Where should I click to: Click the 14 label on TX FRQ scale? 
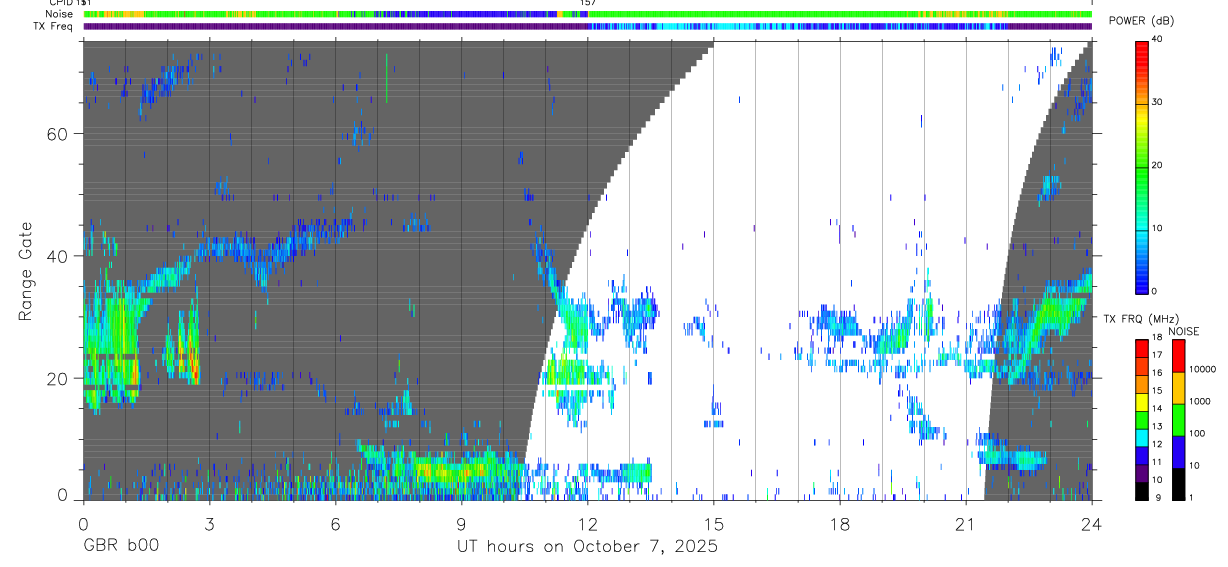(1157, 408)
